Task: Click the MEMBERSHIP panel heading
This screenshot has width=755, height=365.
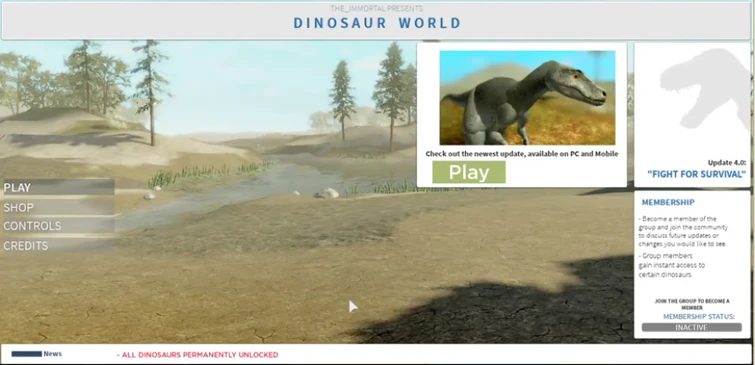Action: click(x=668, y=202)
